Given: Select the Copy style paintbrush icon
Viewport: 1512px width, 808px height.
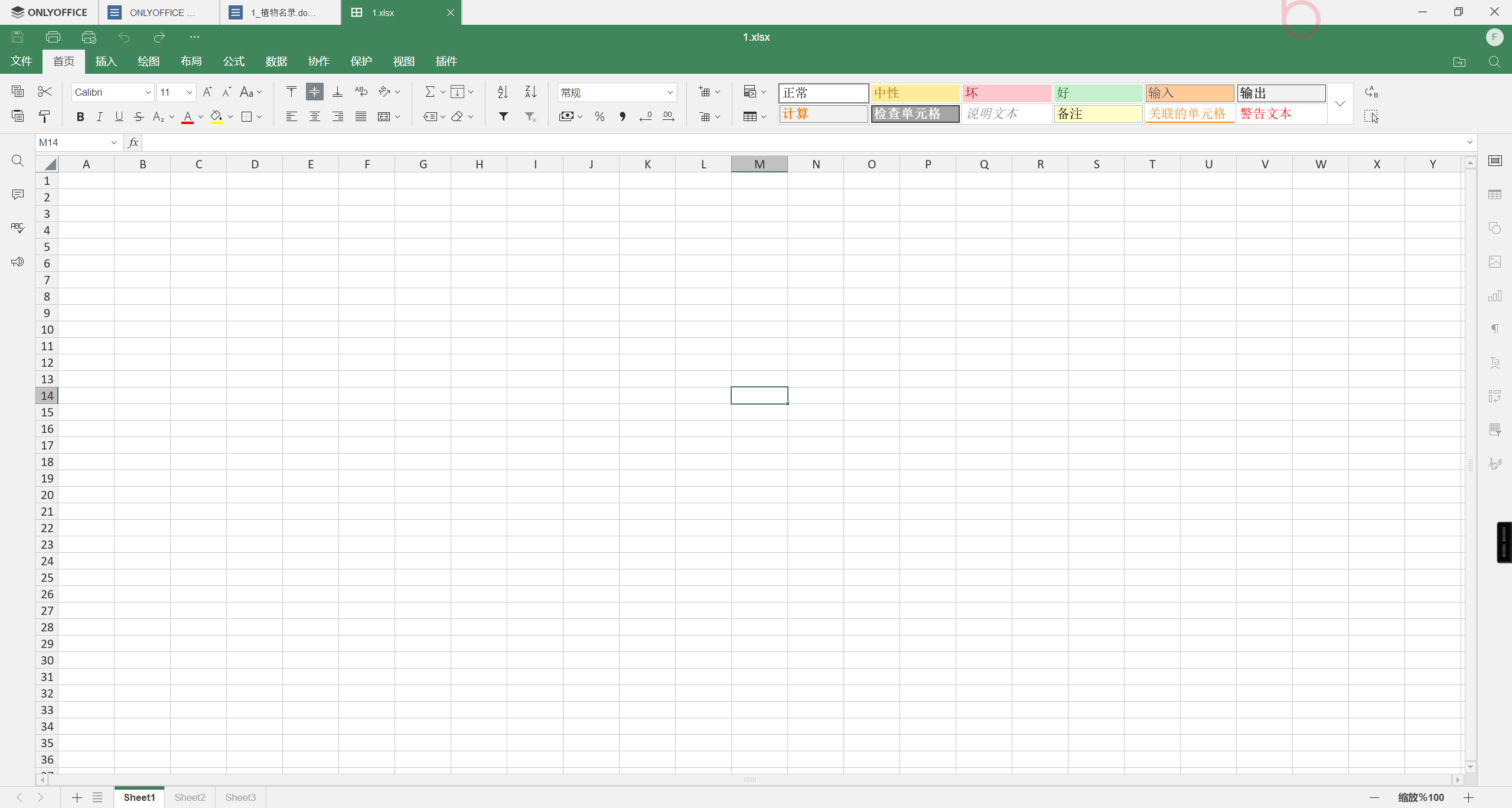Looking at the screenshot, I should 45,116.
